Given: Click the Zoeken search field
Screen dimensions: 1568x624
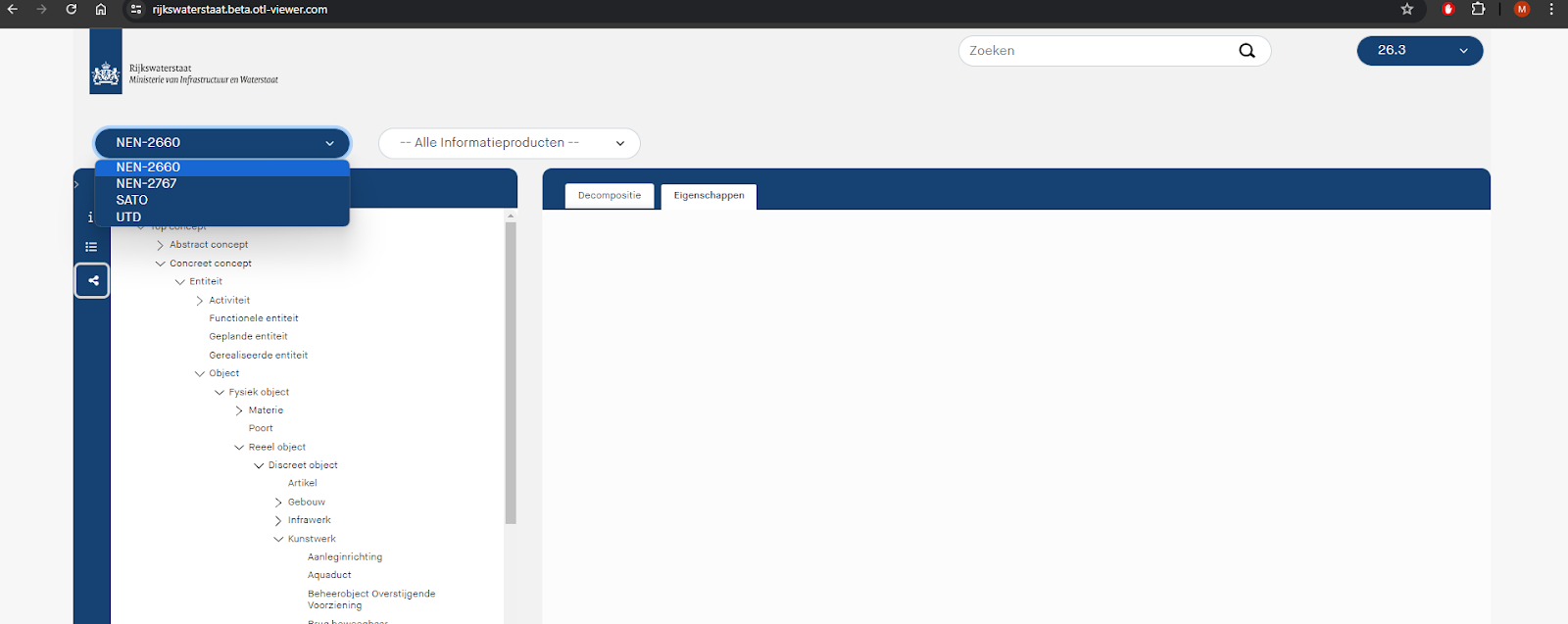Looking at the screenshot, I should pos(1098,51).
